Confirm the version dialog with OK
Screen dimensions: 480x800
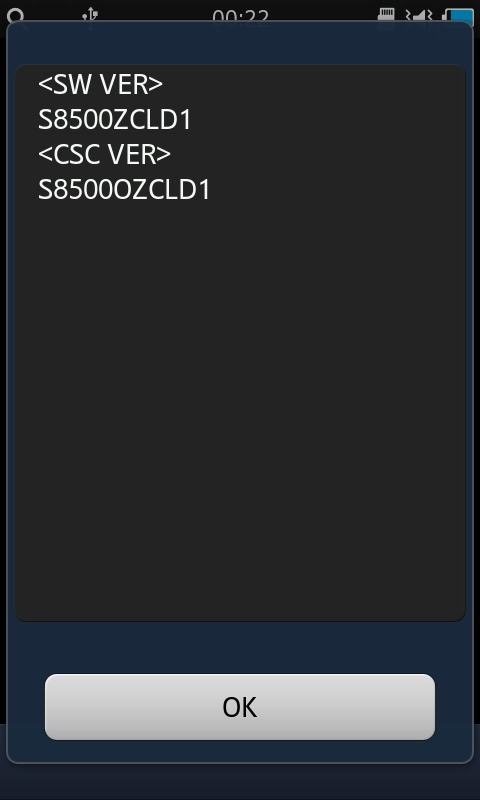240,707
